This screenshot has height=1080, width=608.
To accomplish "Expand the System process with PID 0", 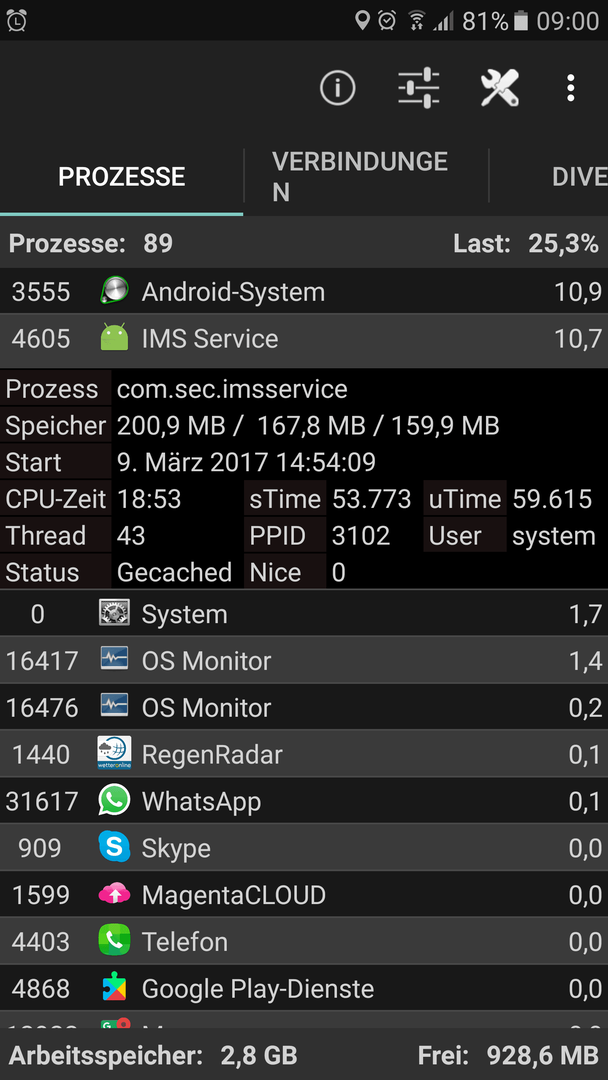I will [304, 614].
